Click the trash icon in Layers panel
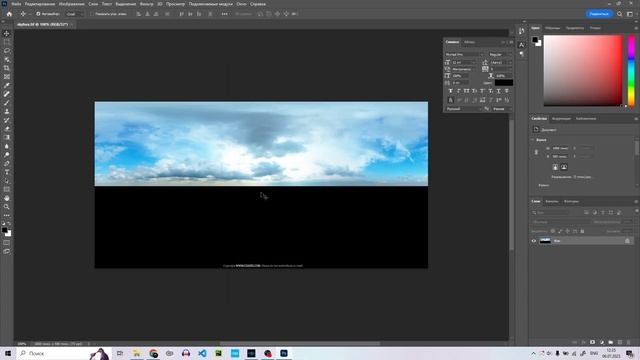The image size is (640, 360). (x=629, y=342)
